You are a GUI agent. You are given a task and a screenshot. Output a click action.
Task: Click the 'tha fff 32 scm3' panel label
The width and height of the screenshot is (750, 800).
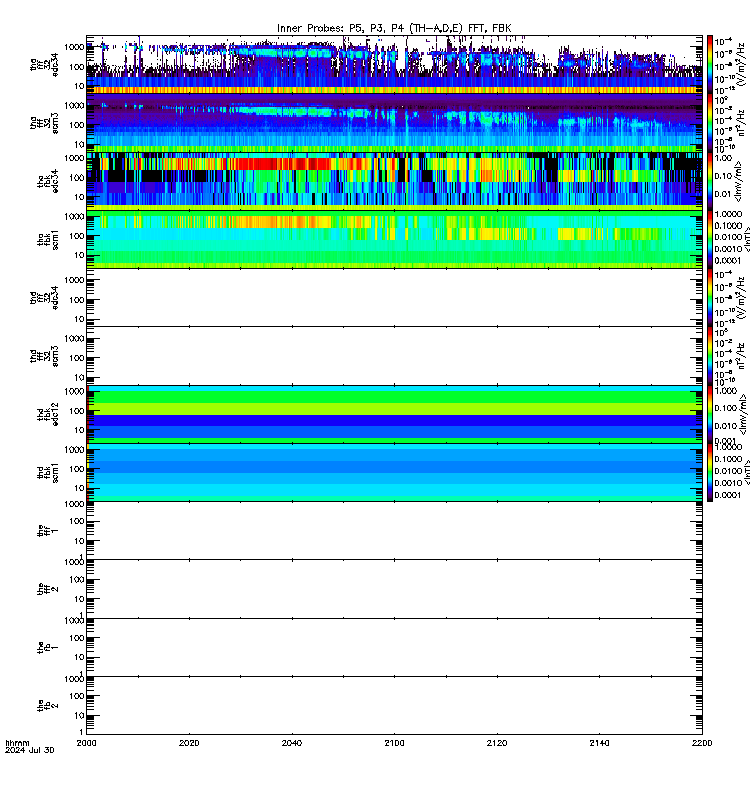tap(44, 123)
